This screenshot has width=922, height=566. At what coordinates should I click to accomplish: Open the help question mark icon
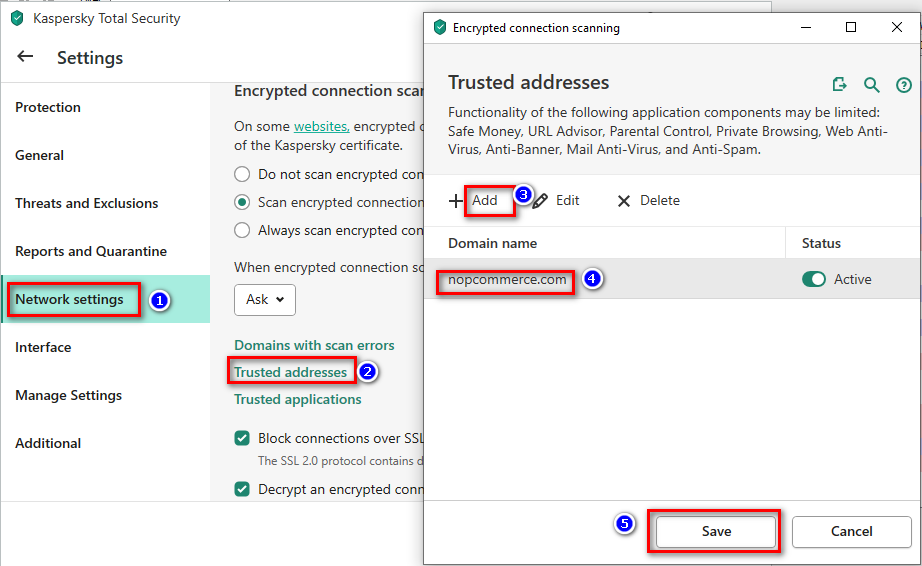[904, 85]
